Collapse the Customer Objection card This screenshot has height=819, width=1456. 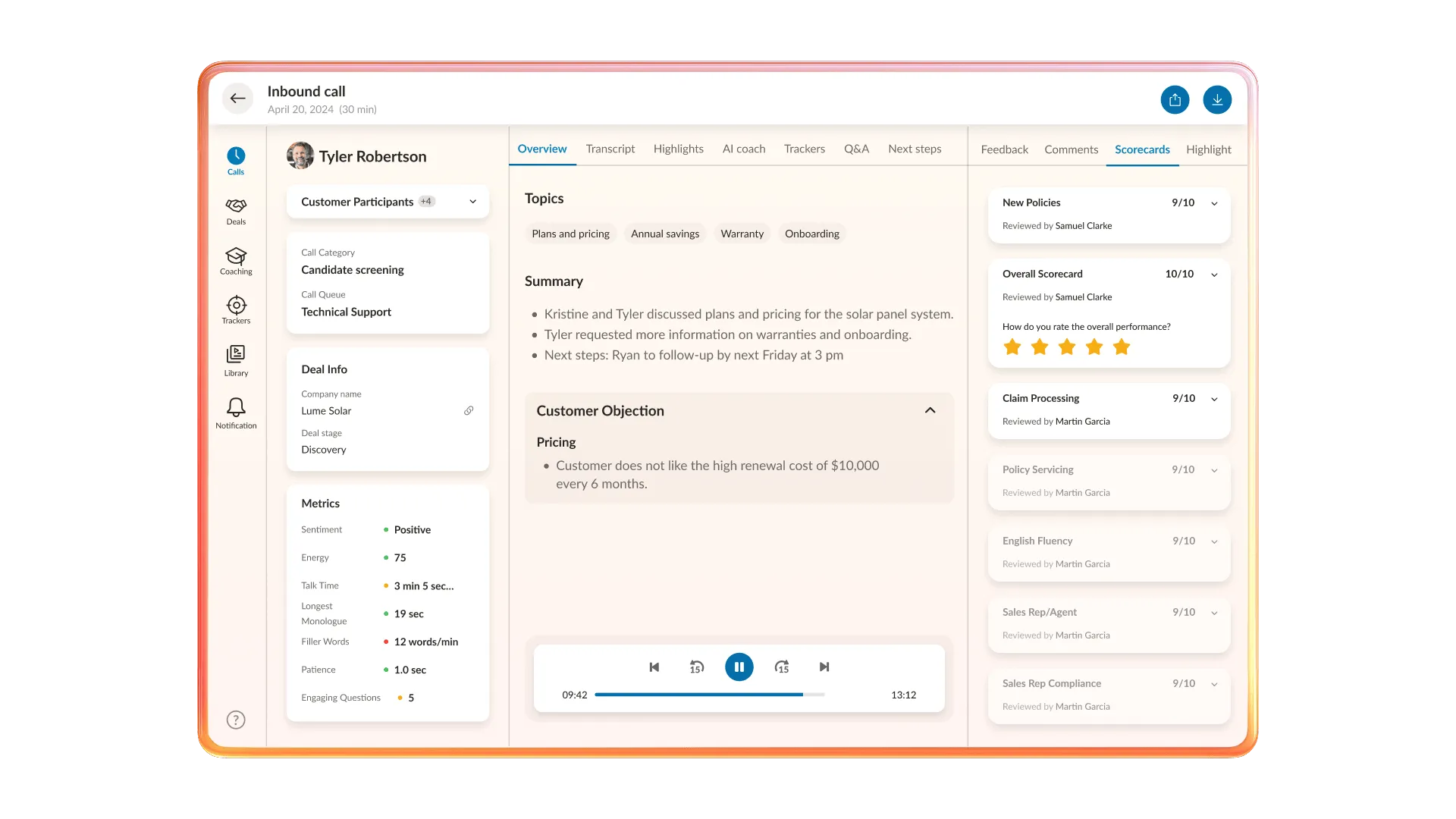click(x=930, y=409)
